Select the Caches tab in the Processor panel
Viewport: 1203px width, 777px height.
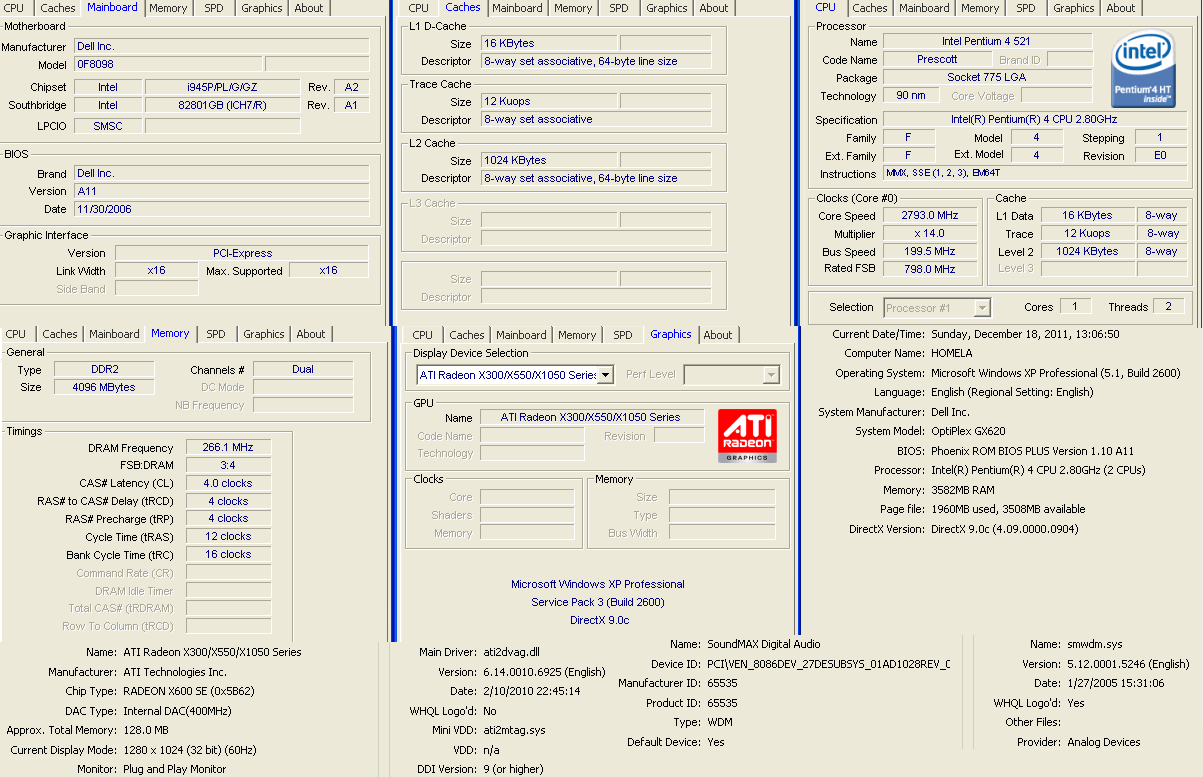pos(869,8)
